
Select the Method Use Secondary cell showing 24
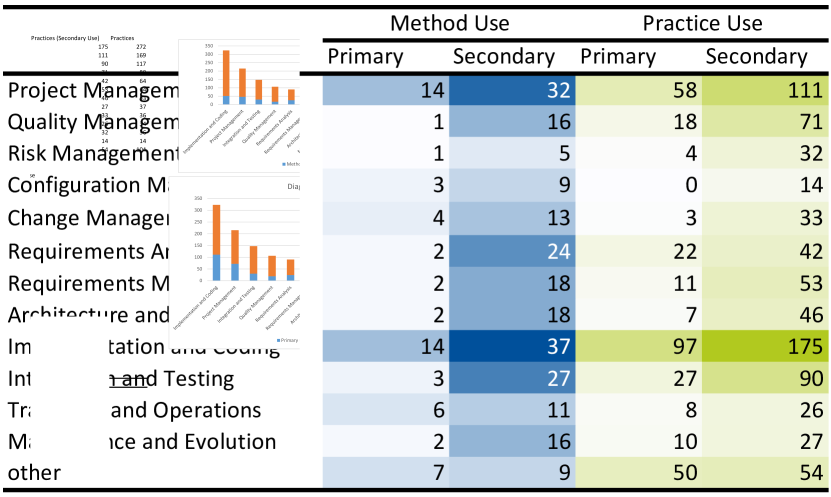click(x=512, y=251)
